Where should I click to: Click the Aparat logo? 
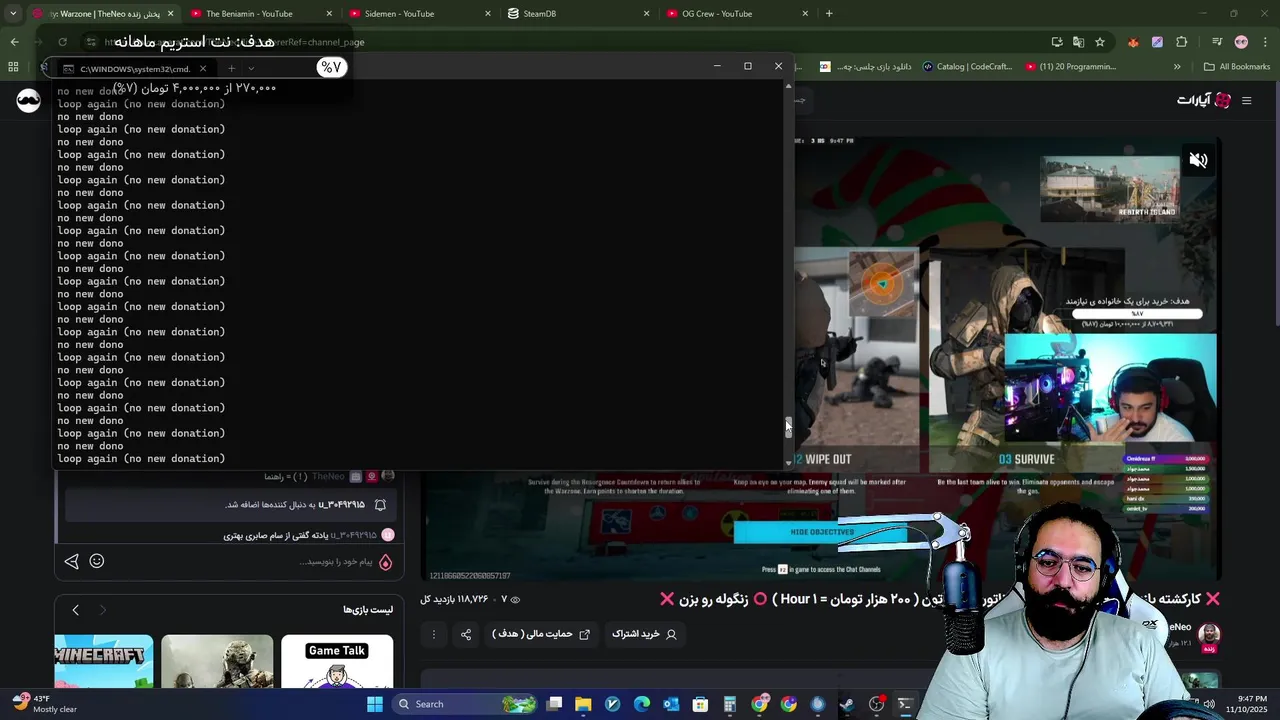pyautogui.click(x=1203, y=100)
